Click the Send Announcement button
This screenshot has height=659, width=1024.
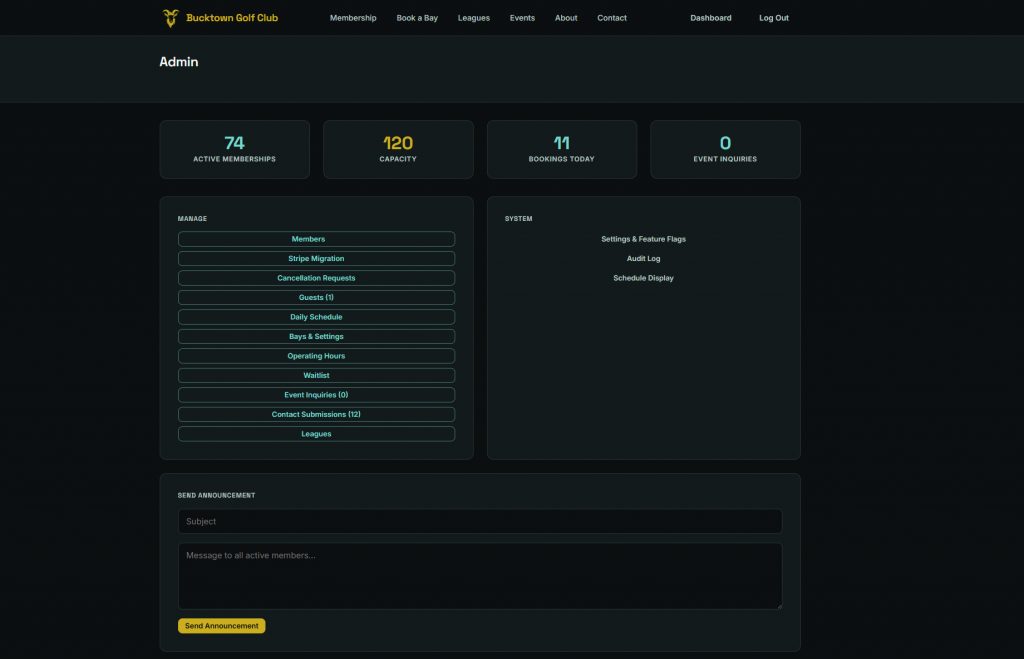click(221, 626)
